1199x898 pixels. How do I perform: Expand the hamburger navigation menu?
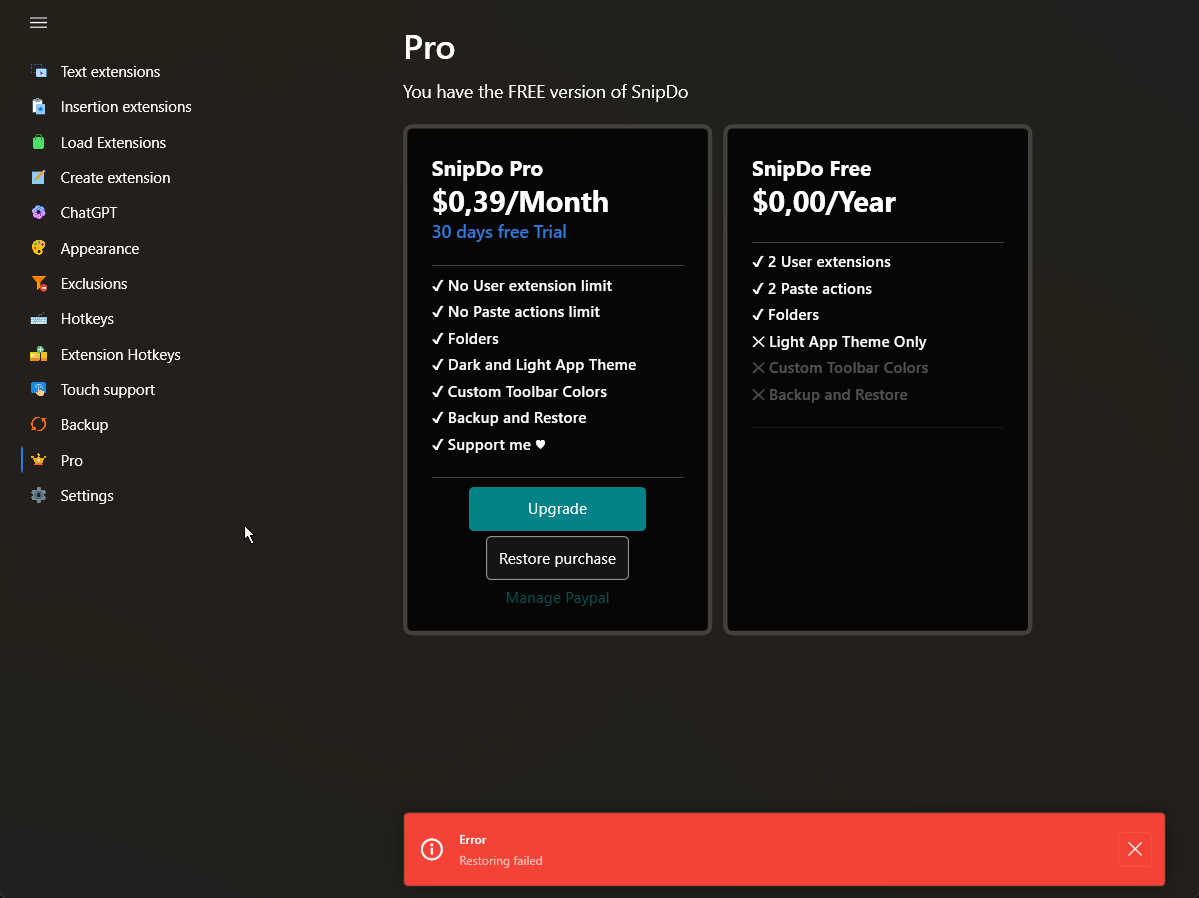(x=38, y=23)
